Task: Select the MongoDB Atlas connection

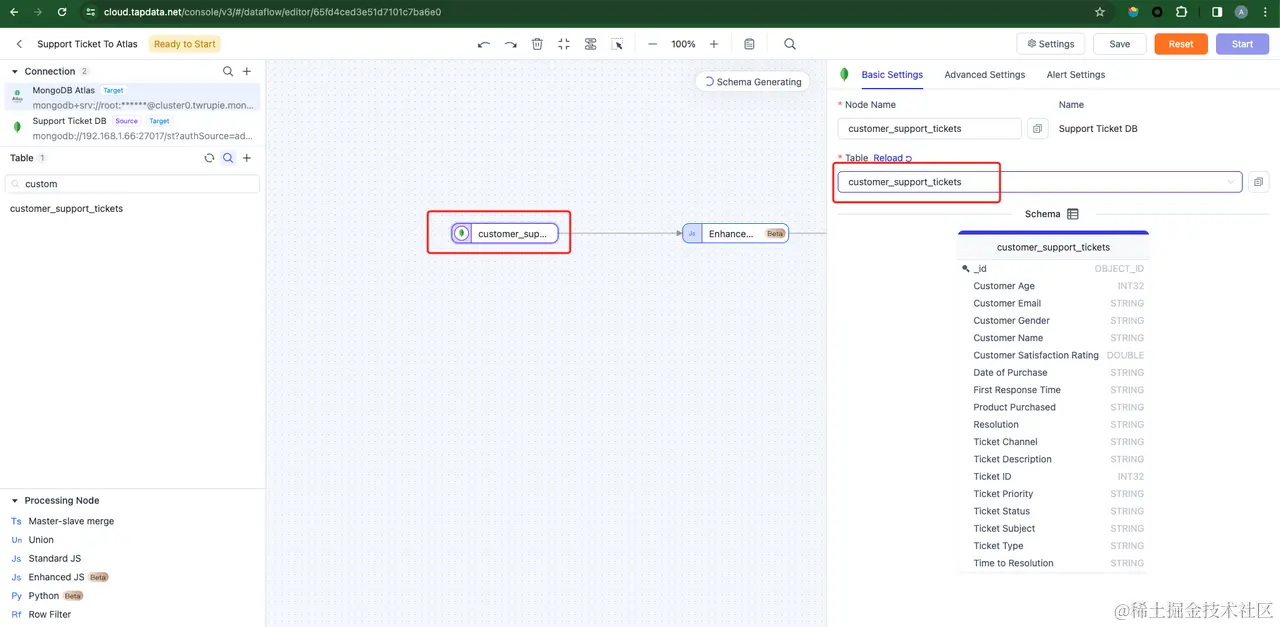Action: pyautogui.click(x=132, y=97)
